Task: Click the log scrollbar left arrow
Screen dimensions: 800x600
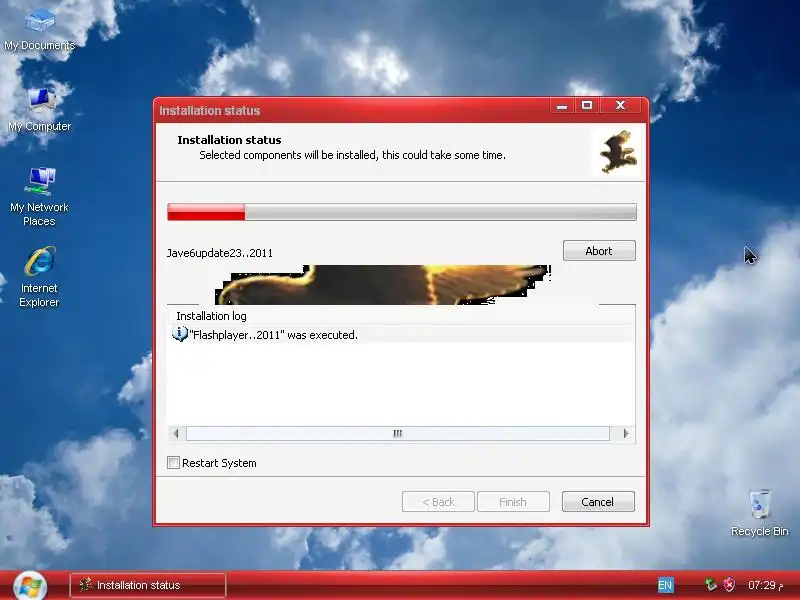Action: tap(177, 433)
